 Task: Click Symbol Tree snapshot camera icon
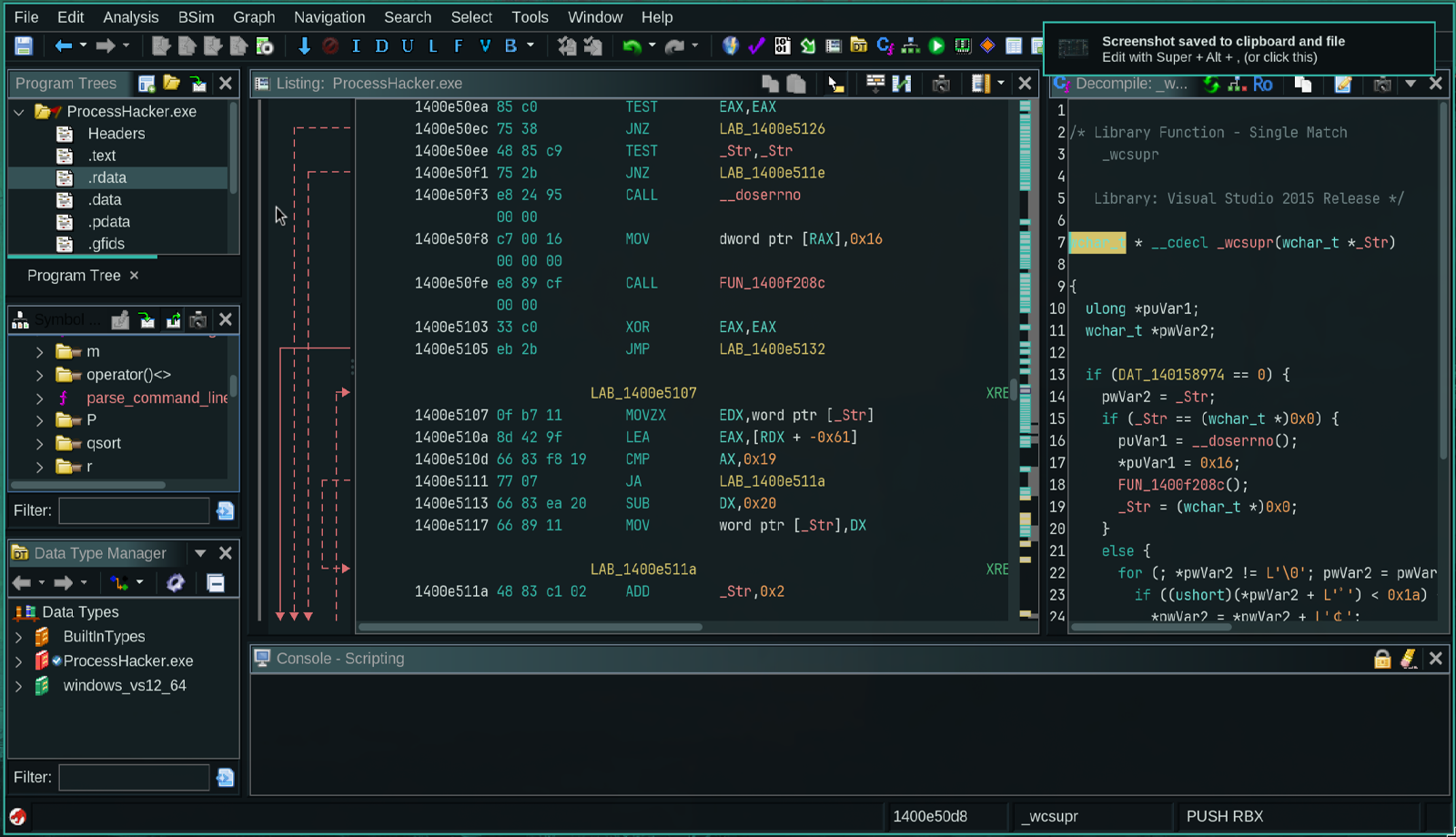coord(197,319)
